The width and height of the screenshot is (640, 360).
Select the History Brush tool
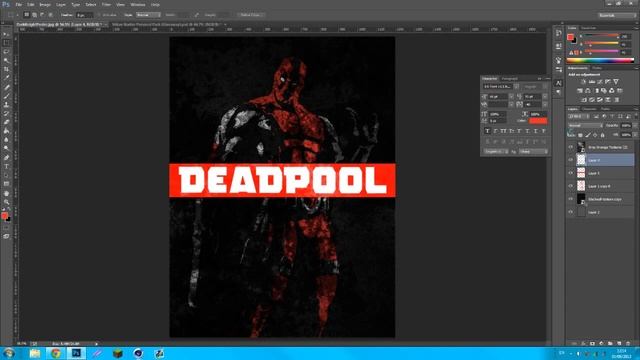click(6, 113)
